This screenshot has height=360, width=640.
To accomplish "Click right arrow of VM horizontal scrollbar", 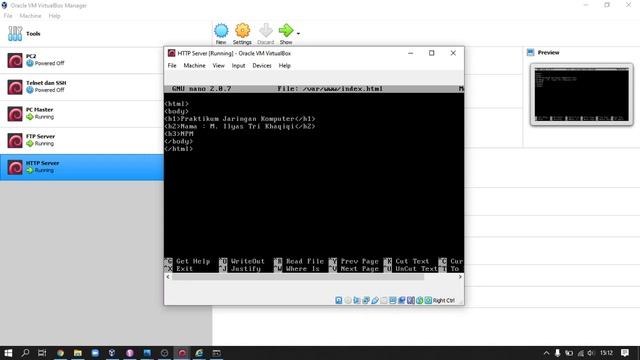I will 460,277.
